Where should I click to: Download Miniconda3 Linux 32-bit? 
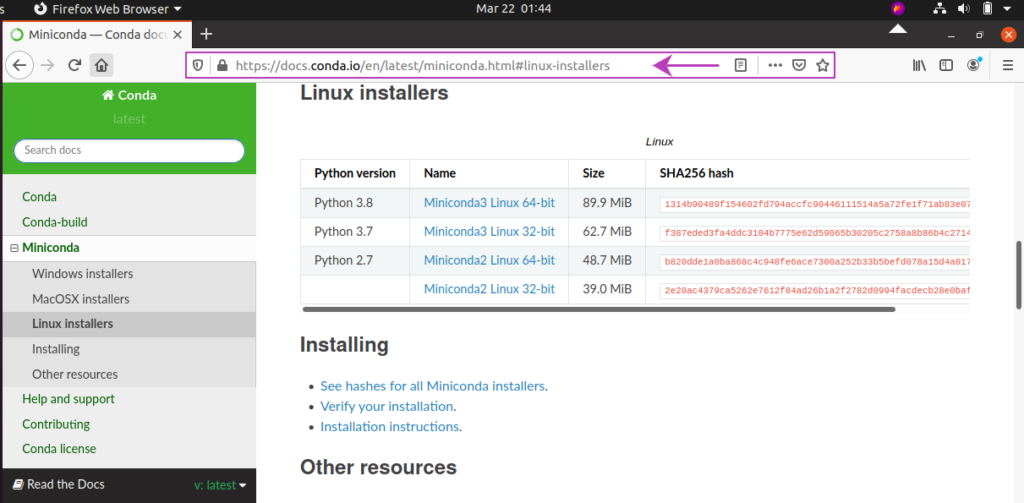pyautogui.click(x=489, y=231)
